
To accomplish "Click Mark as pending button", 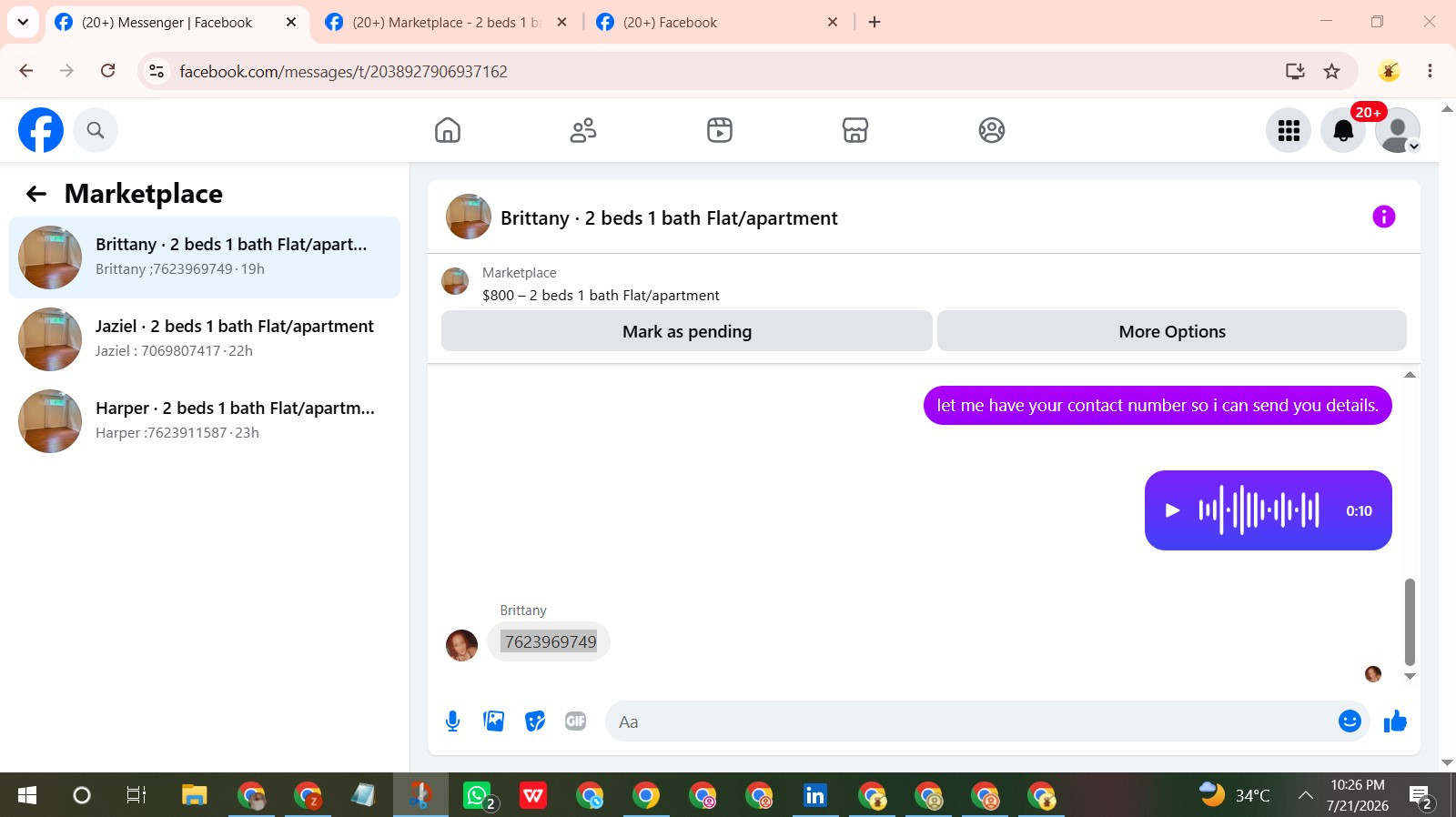I will [687, 331].
